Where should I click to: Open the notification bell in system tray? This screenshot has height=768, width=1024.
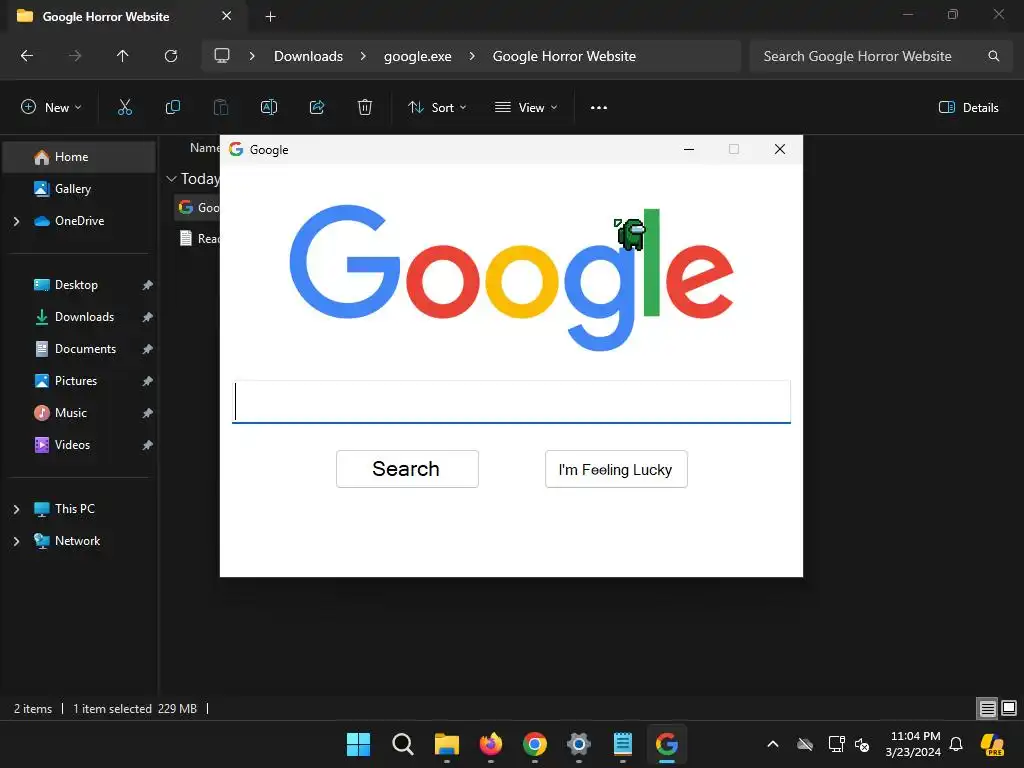tap(956, 744)
